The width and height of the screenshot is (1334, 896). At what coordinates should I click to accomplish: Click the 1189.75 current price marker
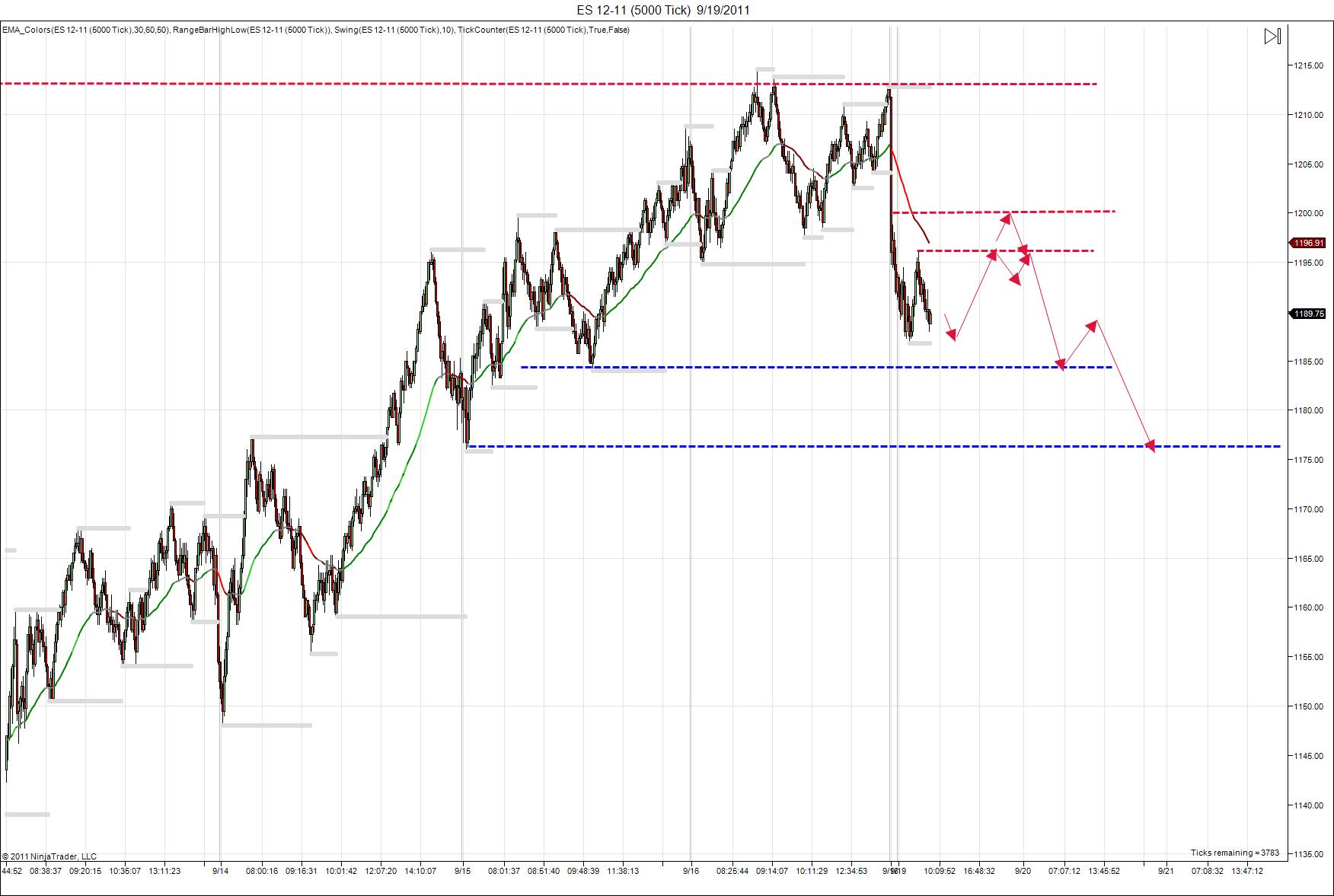pos(1308,314)
